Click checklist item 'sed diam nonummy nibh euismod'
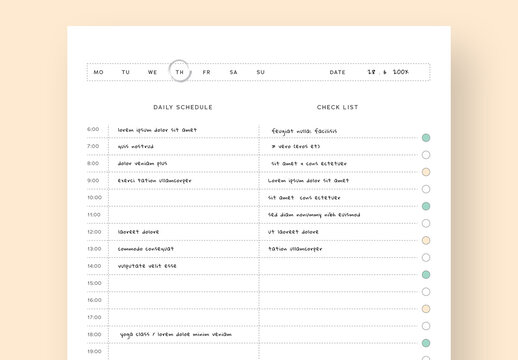518x360 pixels. (x=314, y=215)
